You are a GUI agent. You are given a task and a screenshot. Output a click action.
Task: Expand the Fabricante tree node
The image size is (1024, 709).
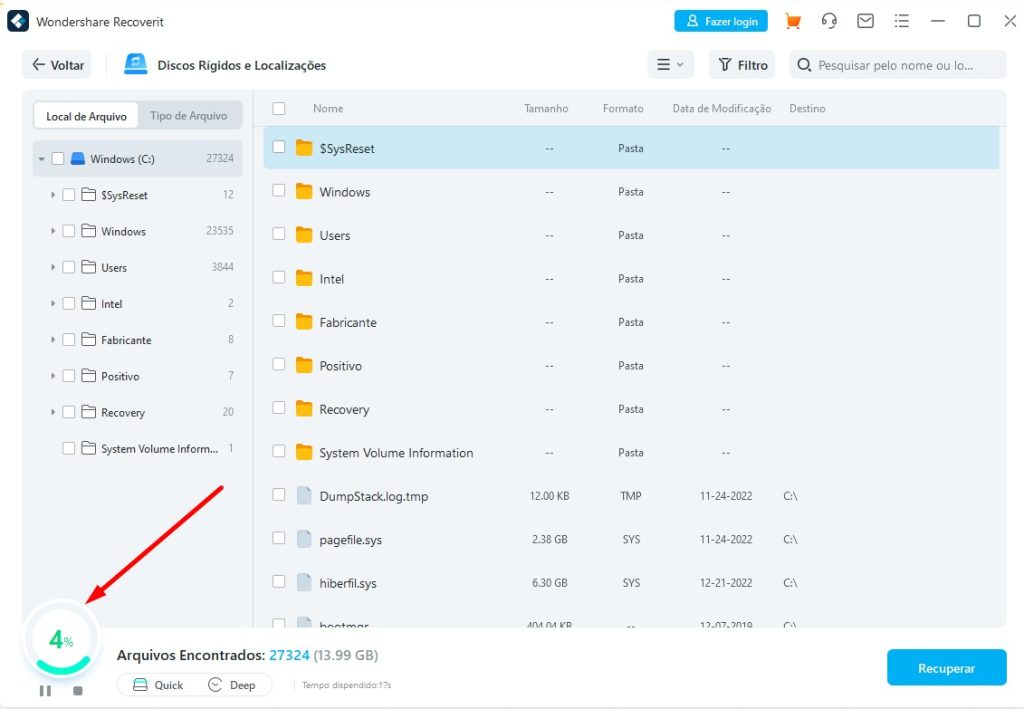click(53, 339)
